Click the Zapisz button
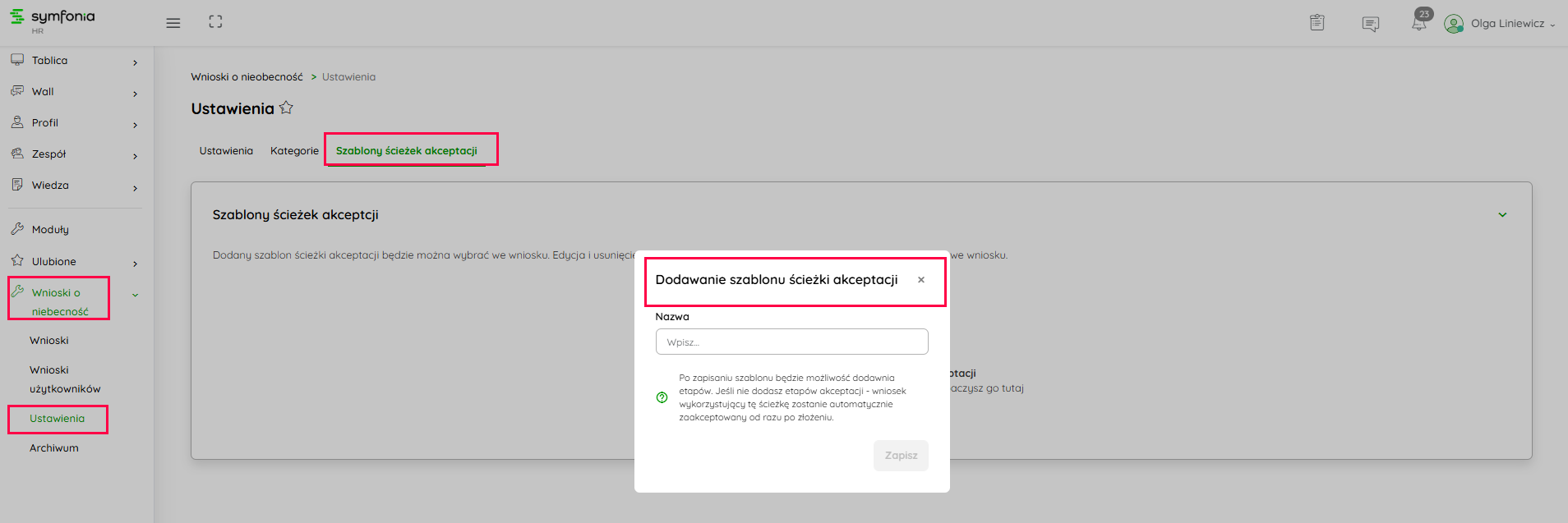The width and height of the screenshot is (1568, 523). [x=901, y=456]
